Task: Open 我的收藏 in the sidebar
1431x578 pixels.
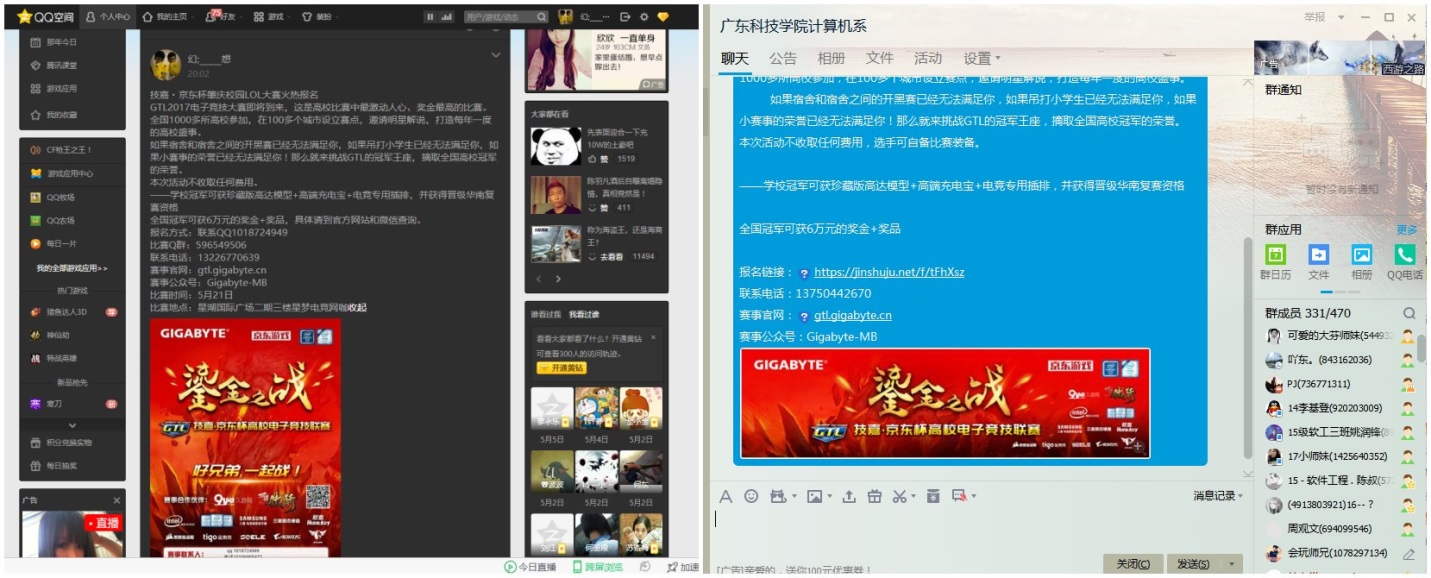Action: click(54, 114)
